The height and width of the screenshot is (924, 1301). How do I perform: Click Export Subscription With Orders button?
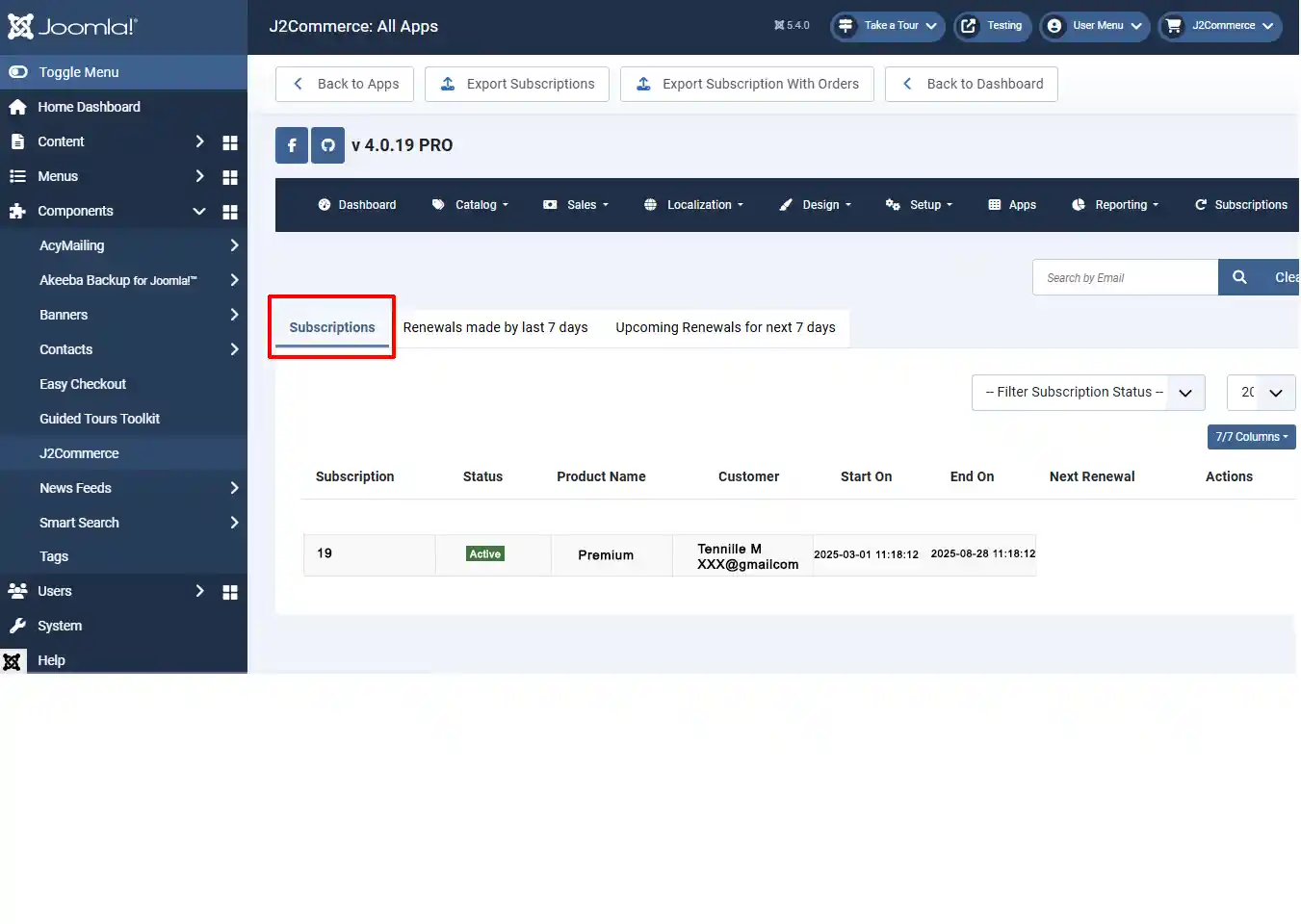(747, 84)
